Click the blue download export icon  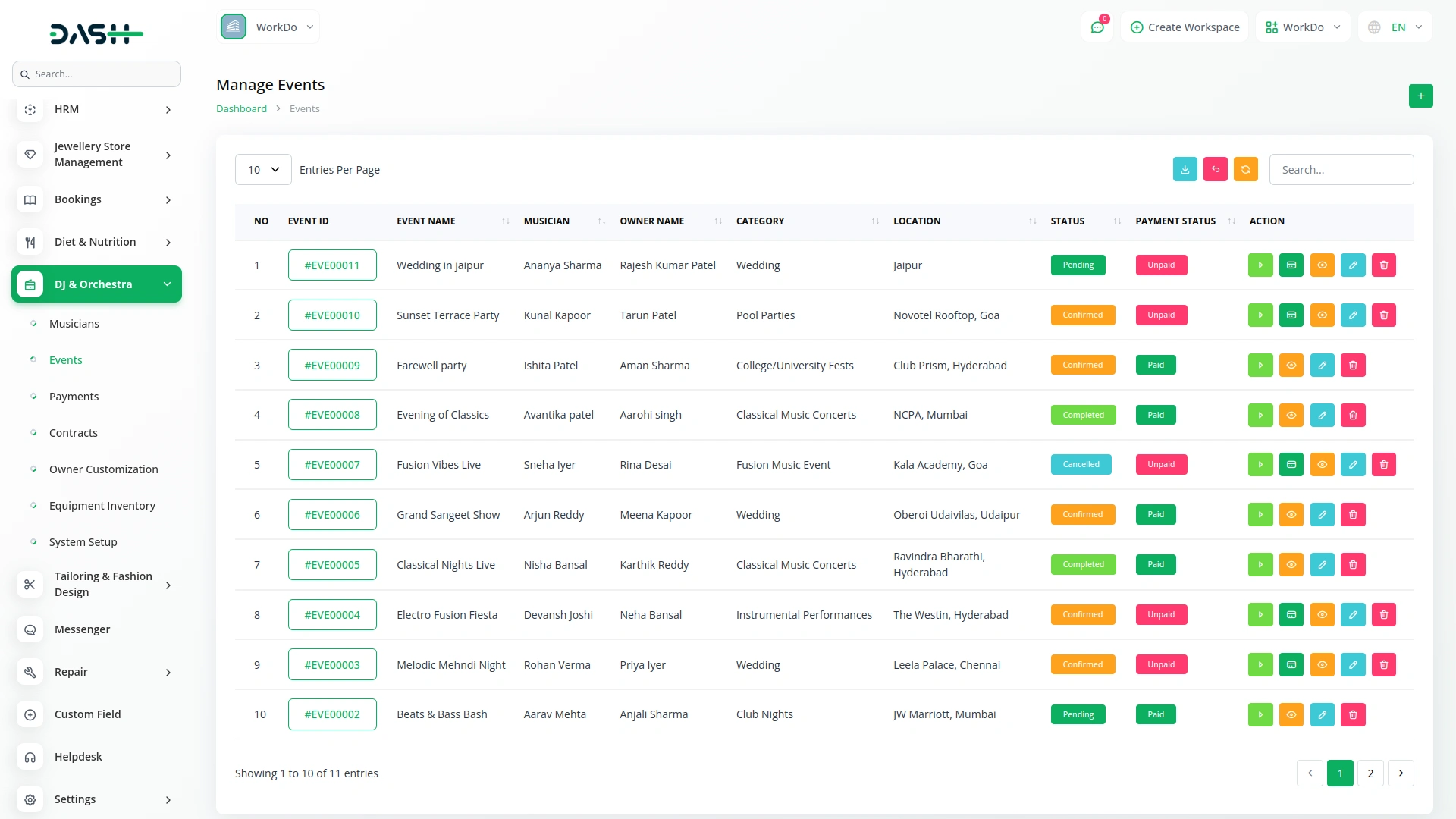(x=1185, y=170)
